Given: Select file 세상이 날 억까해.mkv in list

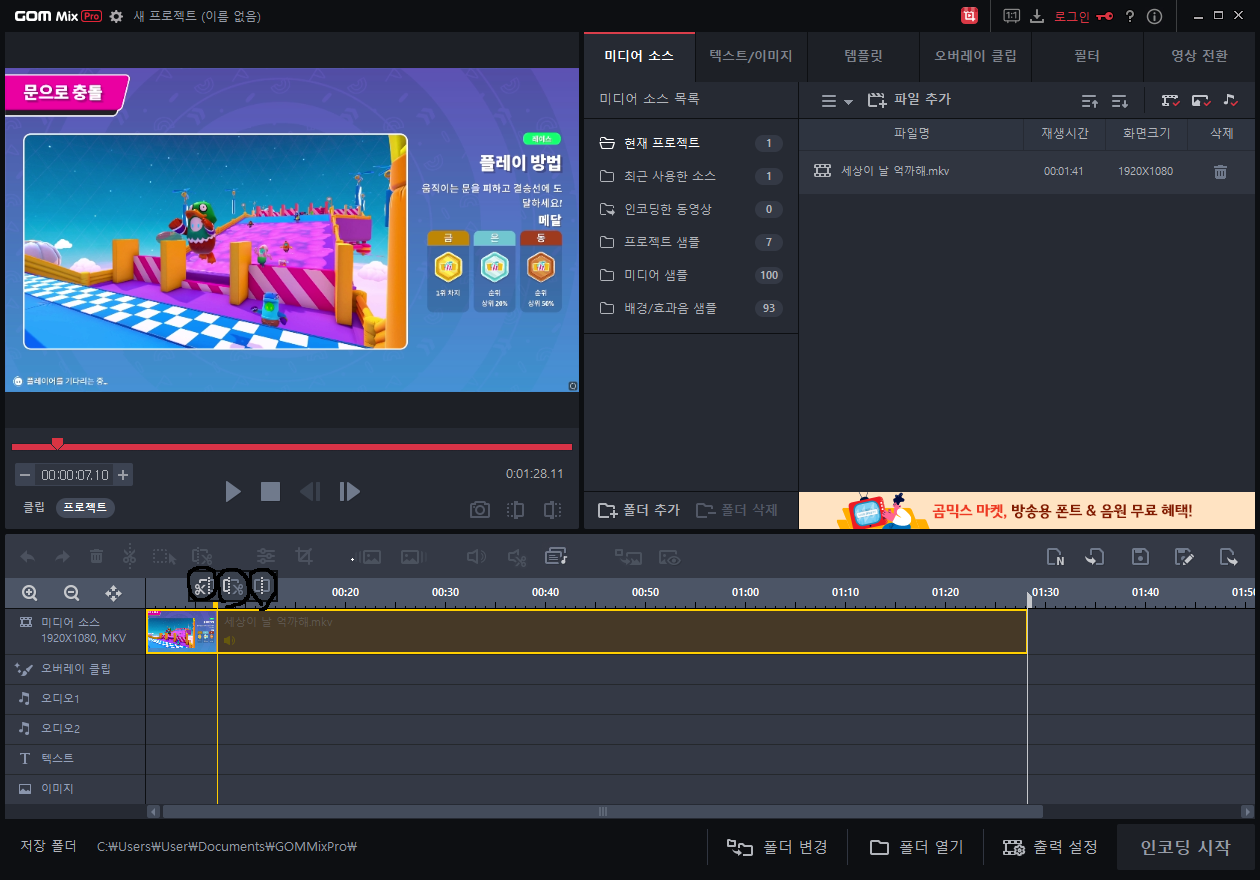Looking at the screenshot, I should pos(1027,172).
